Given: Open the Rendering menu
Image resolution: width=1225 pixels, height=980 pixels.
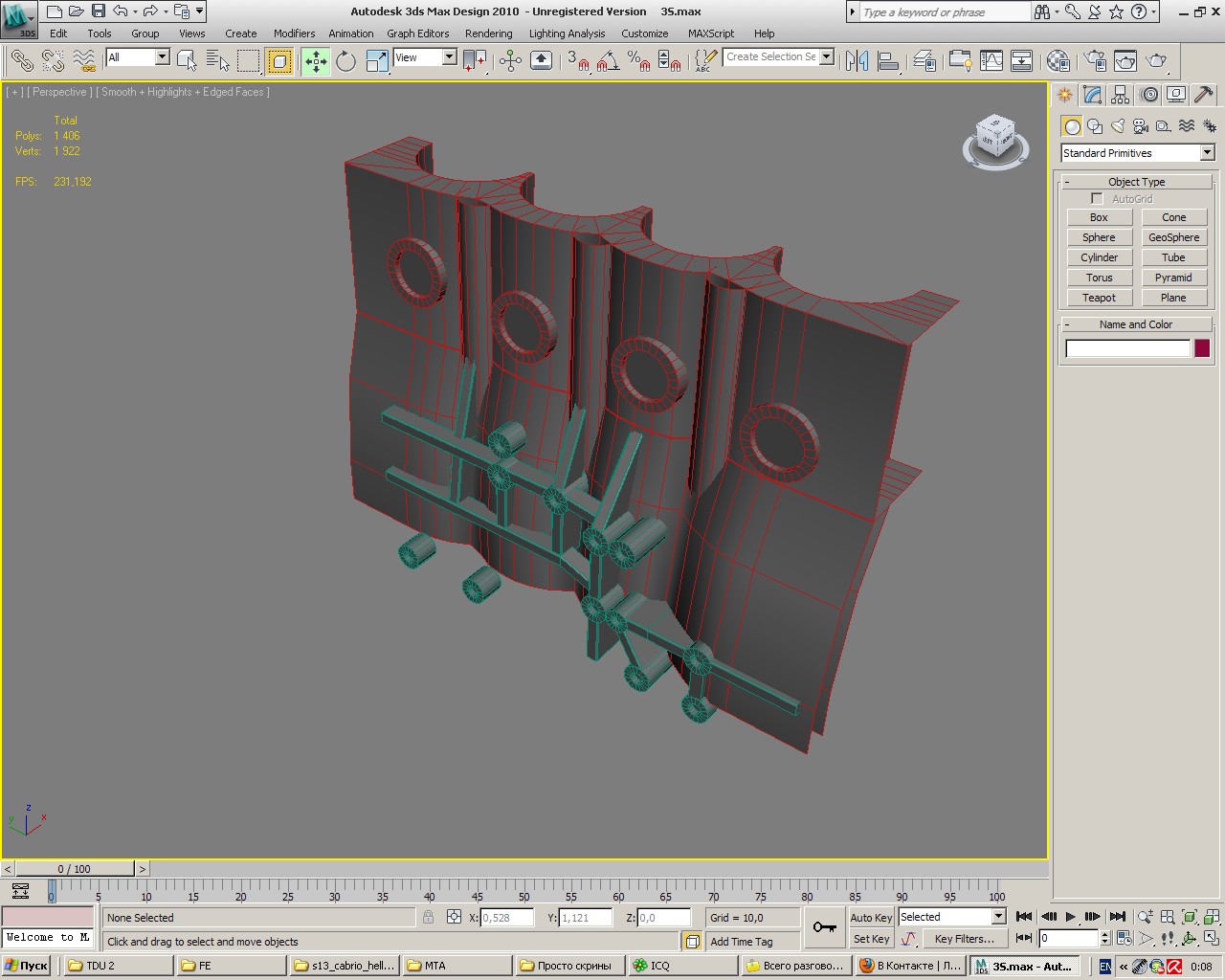Looking at the screenshot, I should click(x=488, y=33).
